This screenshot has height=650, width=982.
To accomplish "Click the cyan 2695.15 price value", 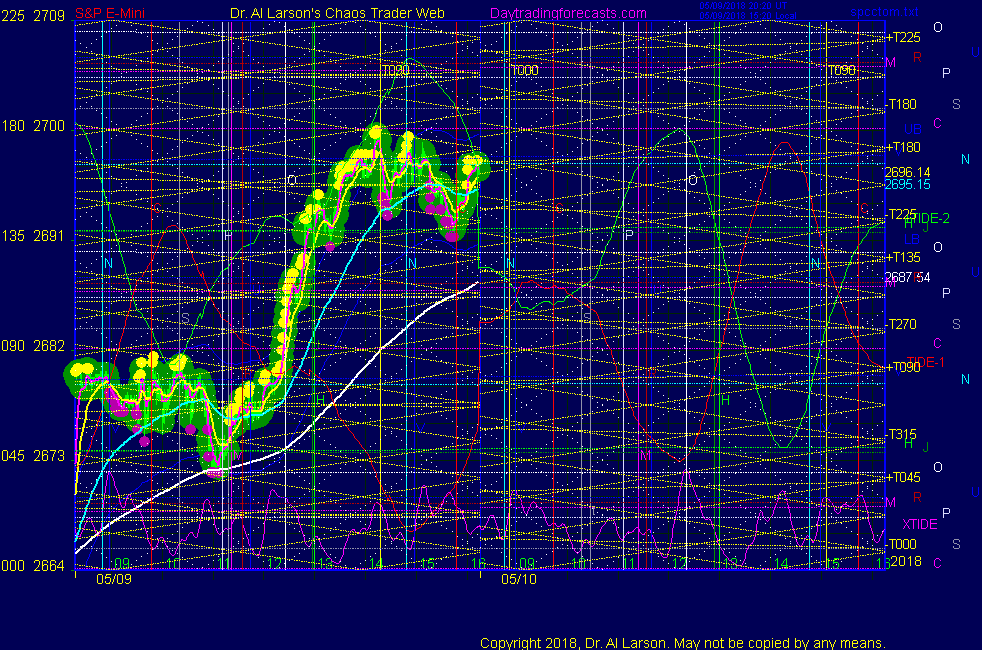I will 907,185.
